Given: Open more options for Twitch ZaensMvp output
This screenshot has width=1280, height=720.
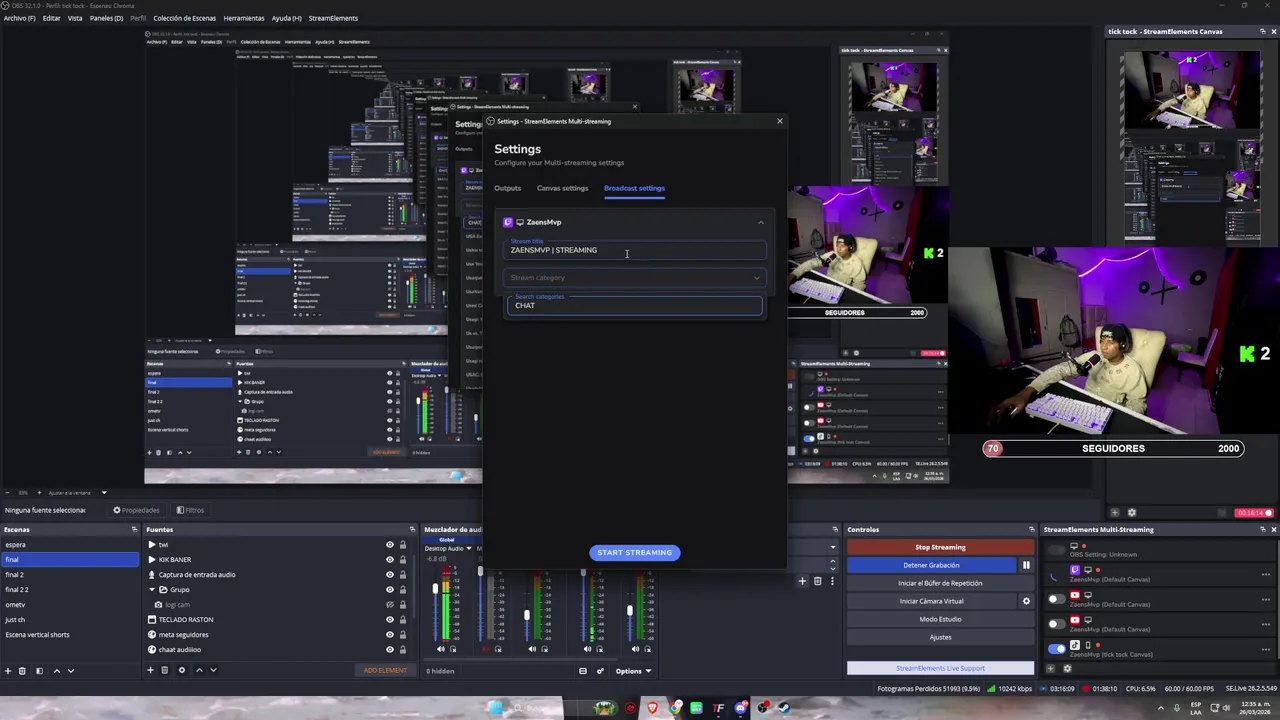Looking at the screenshot, I should pyautogui.click(x=1266, y=574).
